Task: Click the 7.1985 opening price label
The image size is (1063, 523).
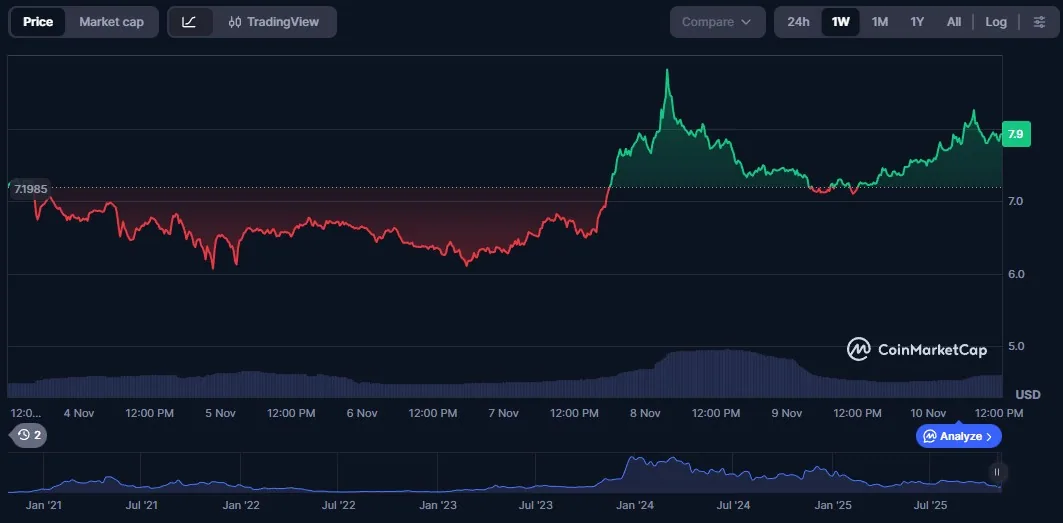Action: coord(31,189)
